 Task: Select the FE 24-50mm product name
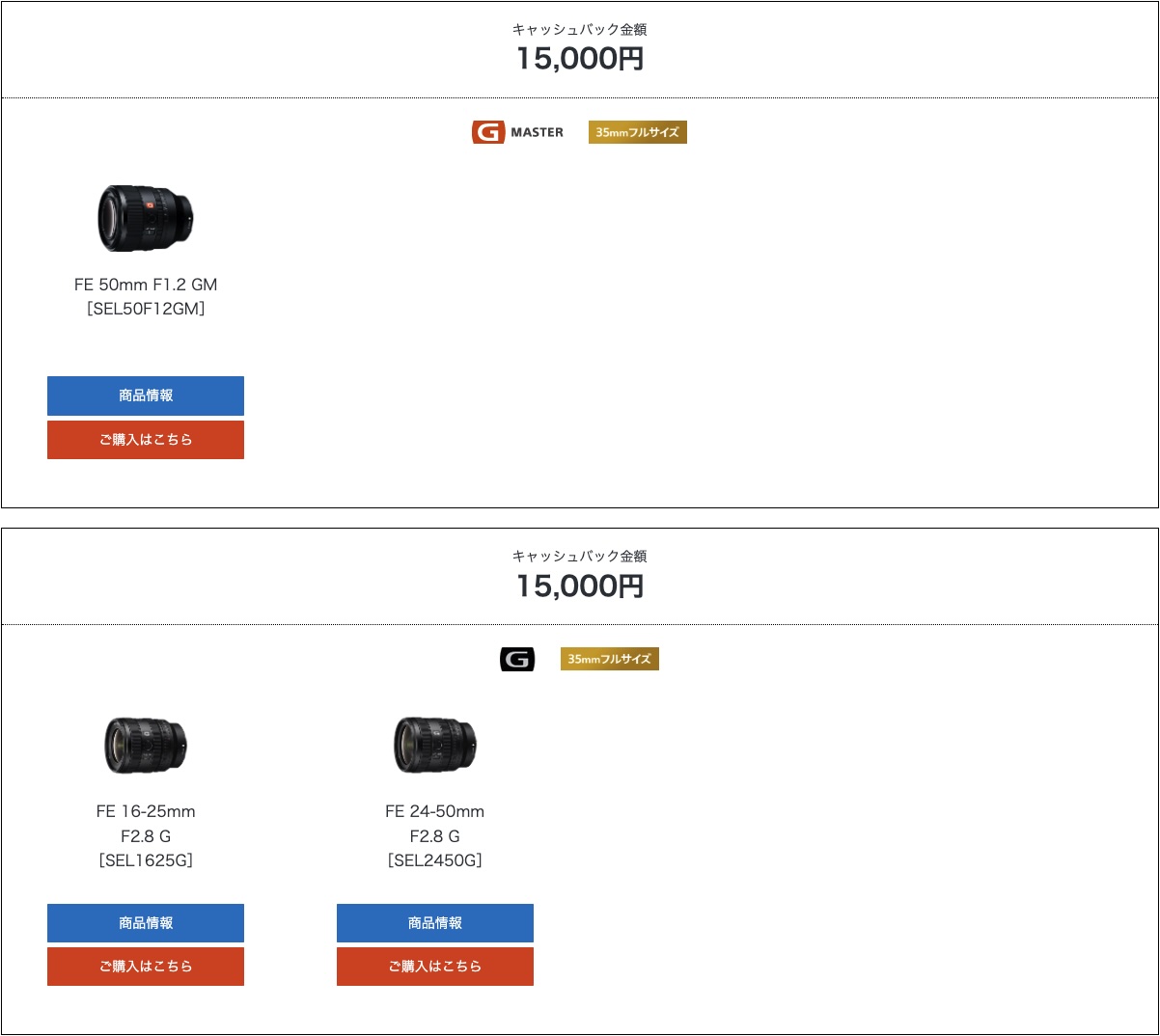pyautogui.click(x=435, y=824)
